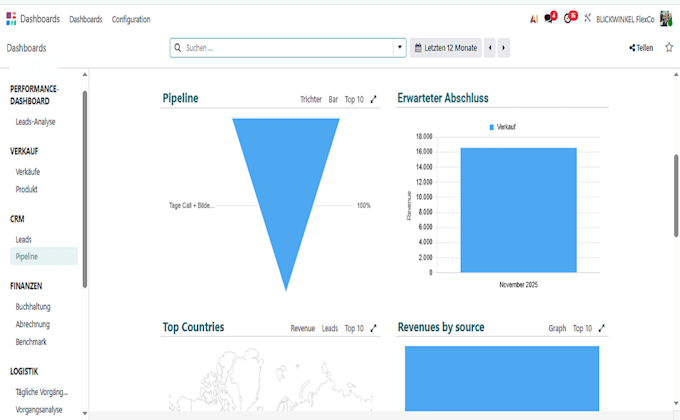Open Top 10 for Revenues by source

point(582,328)
